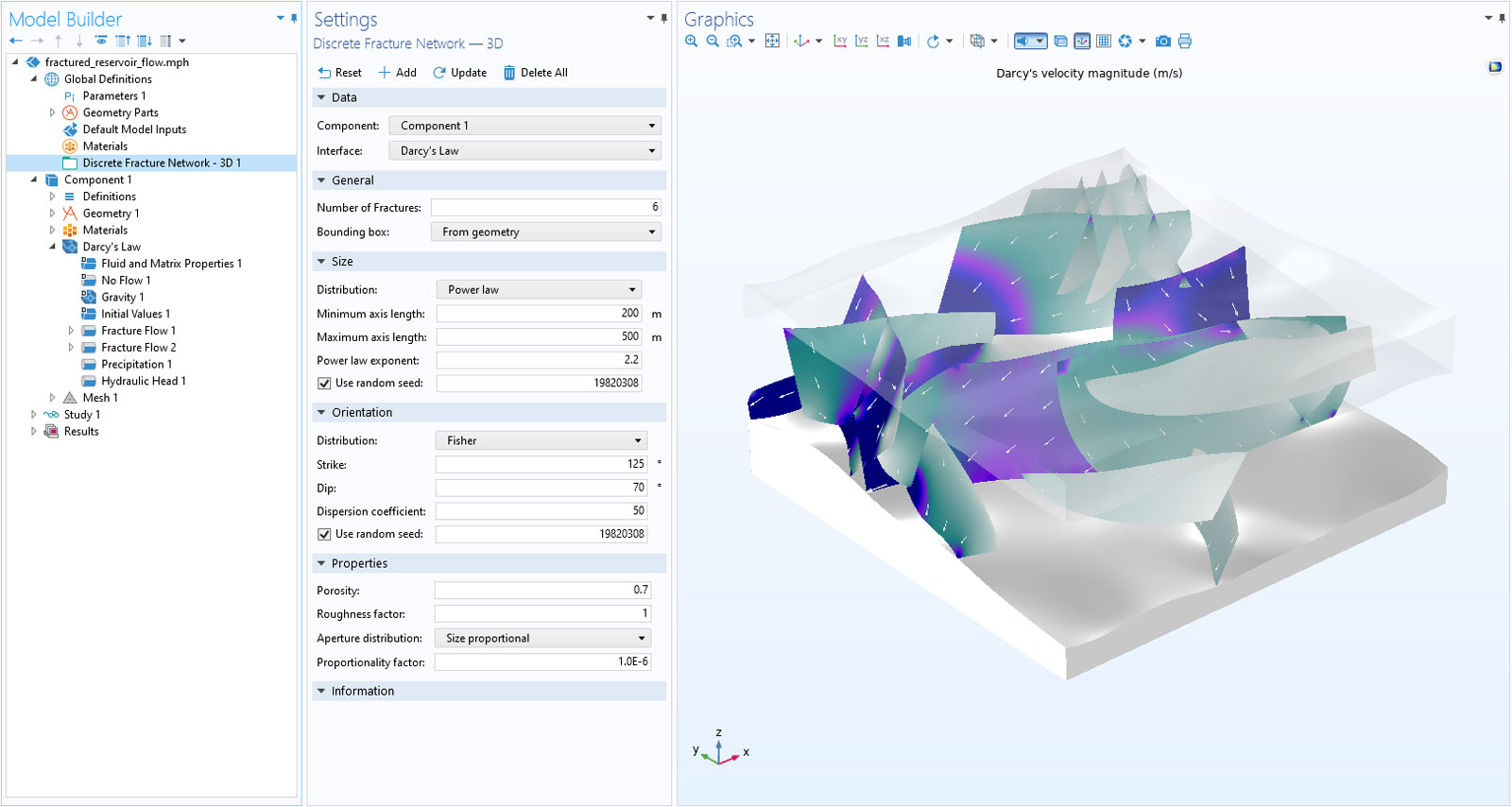Switch to the YZ view
Screen dimensions: 1512x807
pos(861,41)
